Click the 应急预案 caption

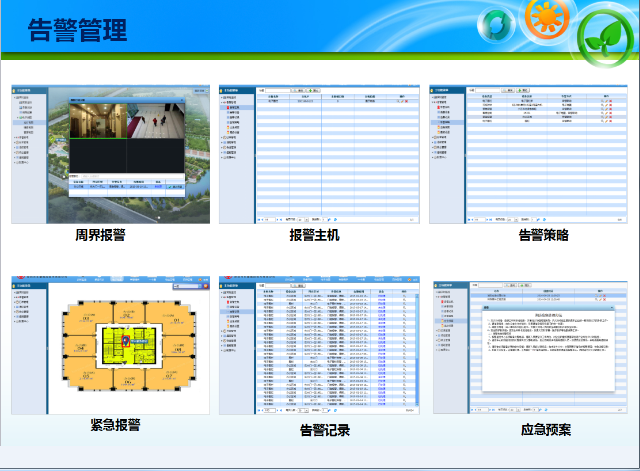click(x=546, y=430)
